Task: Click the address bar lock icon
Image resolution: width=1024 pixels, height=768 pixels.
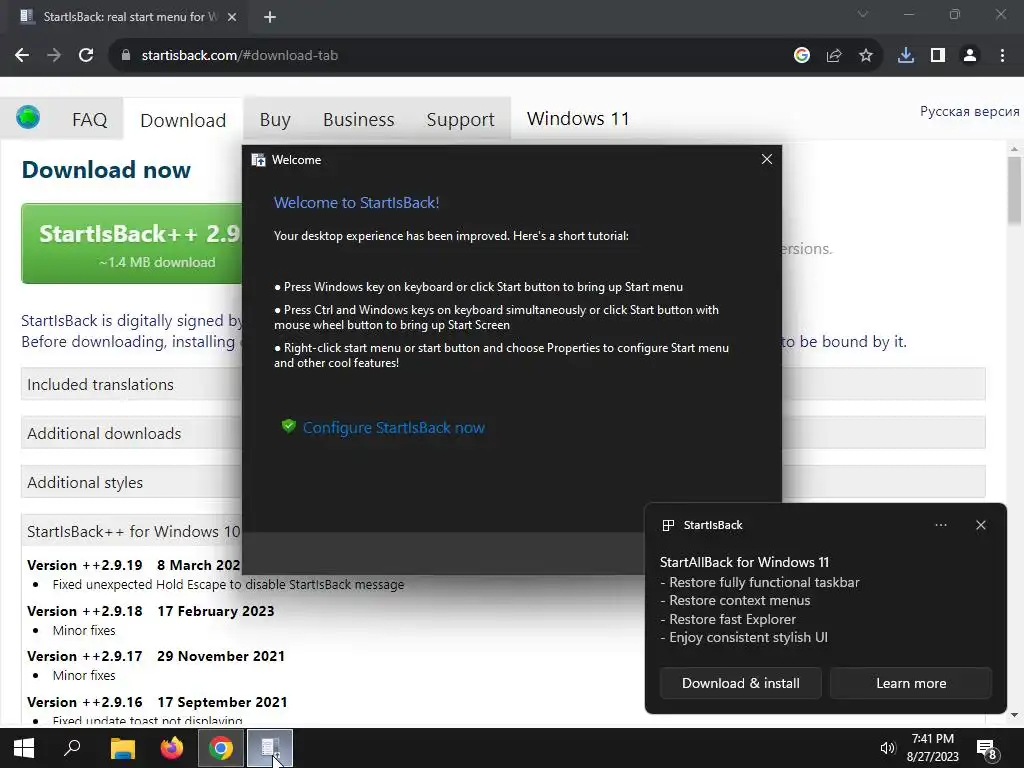Action: (x=126, y=56)
